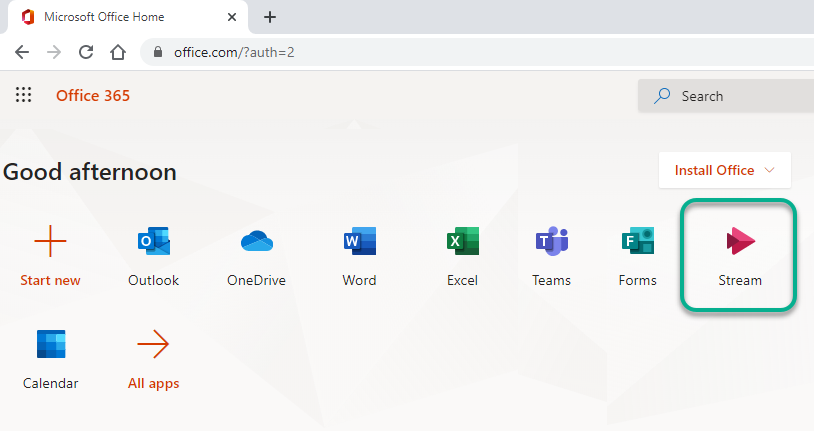Launch the Excel app

tap(463, 241)
